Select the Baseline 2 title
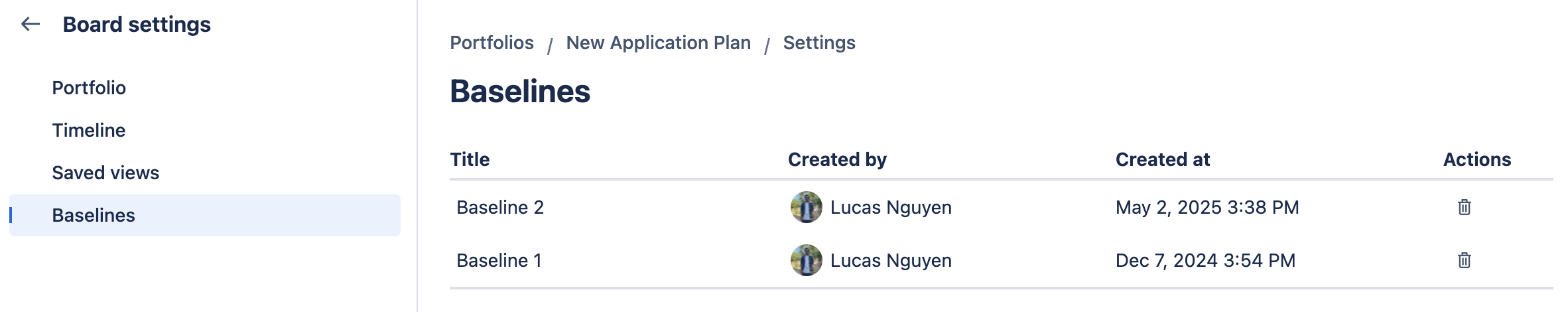 [x=500, y=207]
